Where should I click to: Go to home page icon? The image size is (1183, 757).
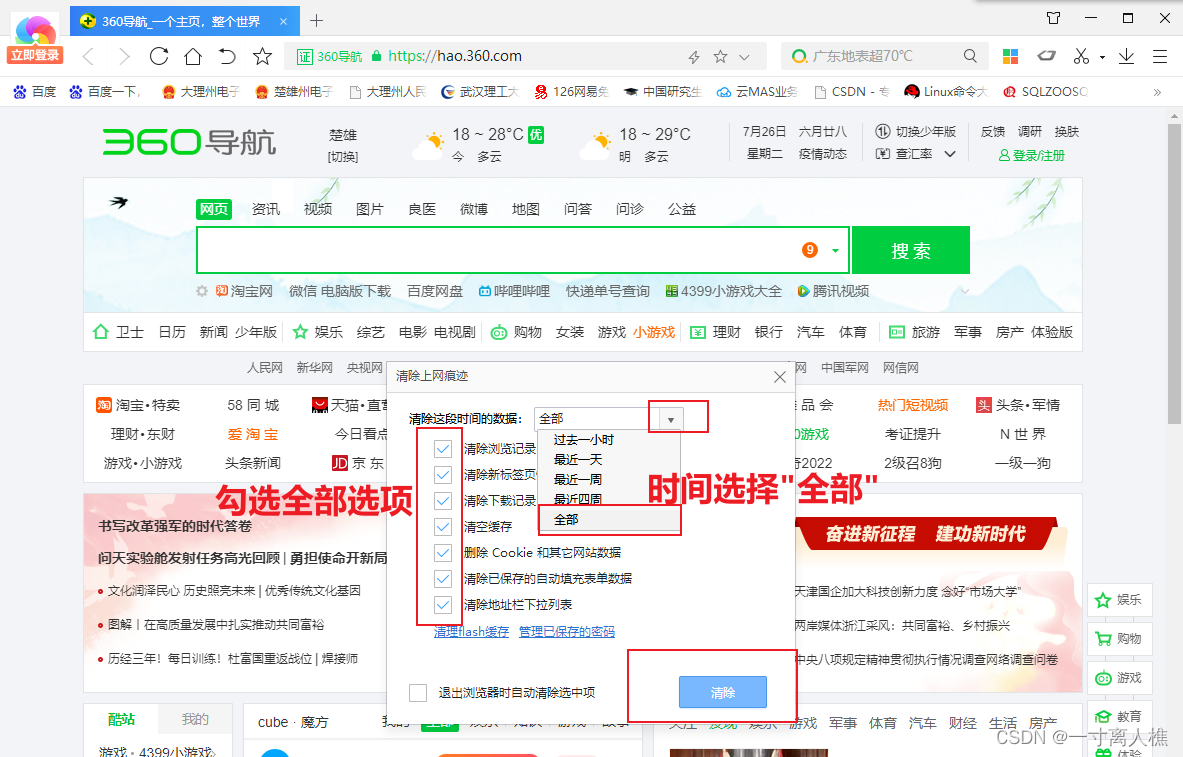193,56
